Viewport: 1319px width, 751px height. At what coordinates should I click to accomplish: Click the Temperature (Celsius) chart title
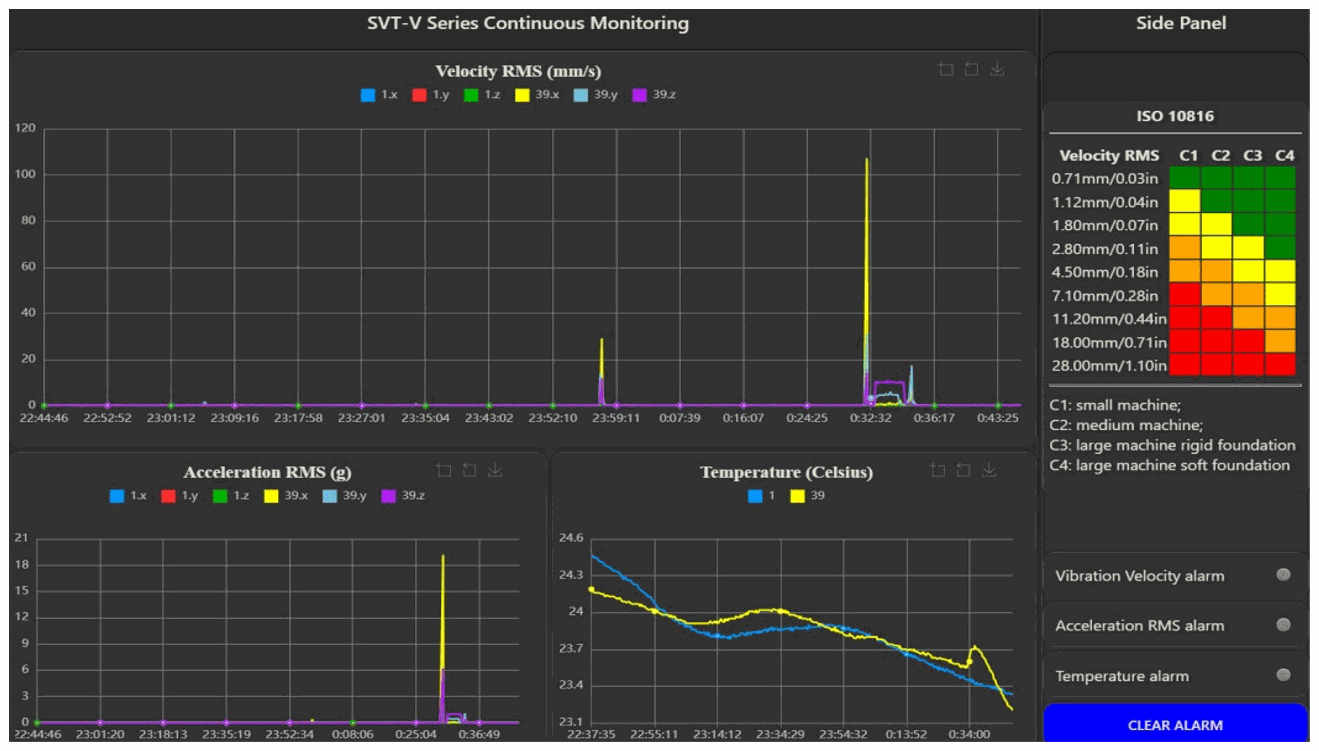pos(786,472)
